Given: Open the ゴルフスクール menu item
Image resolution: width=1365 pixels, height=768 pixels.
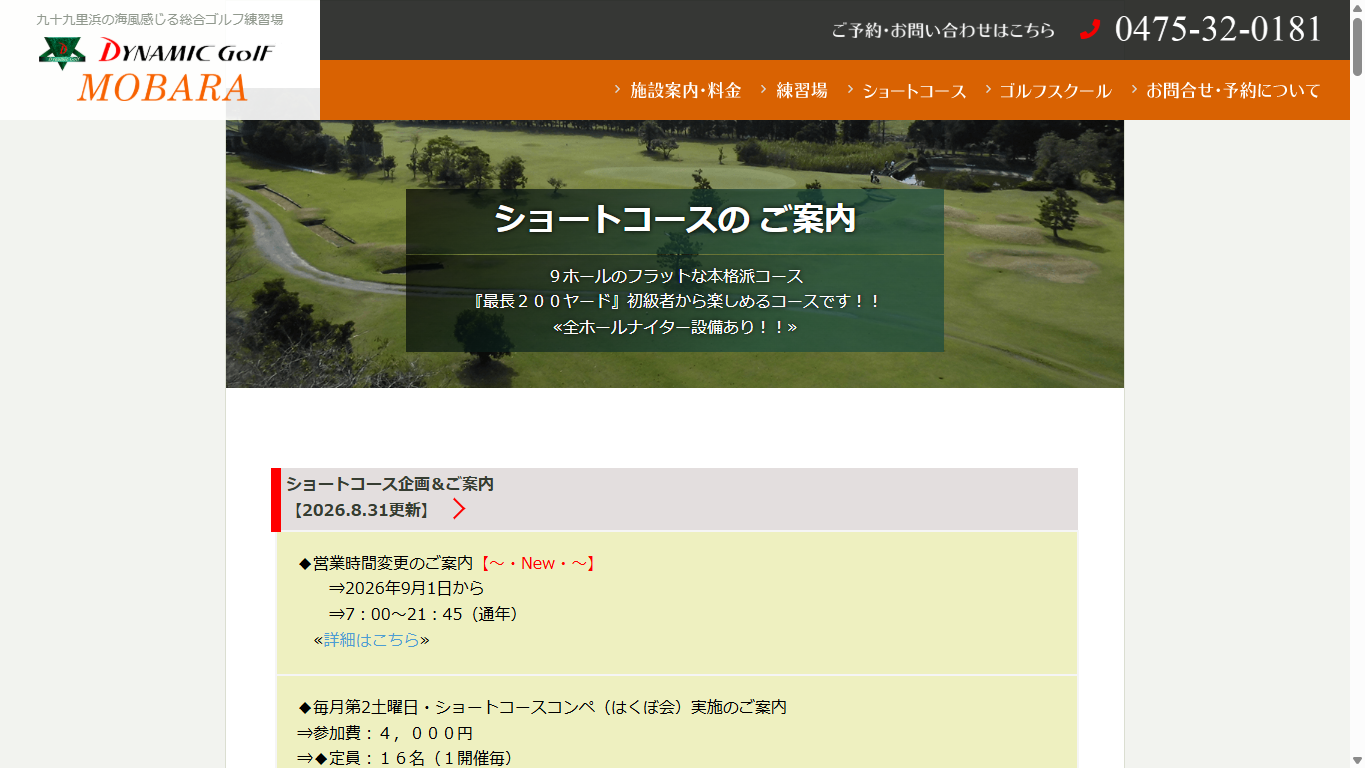Looking at the screenshot, I should point(1055,91).
